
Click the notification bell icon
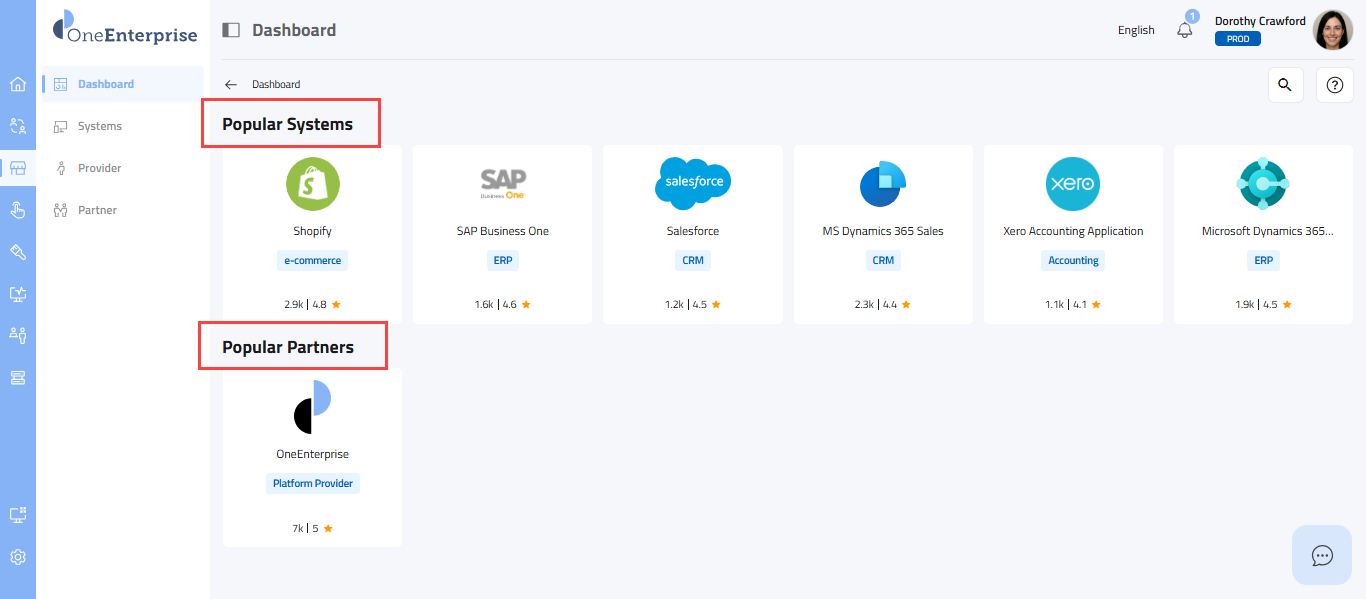1185,30
